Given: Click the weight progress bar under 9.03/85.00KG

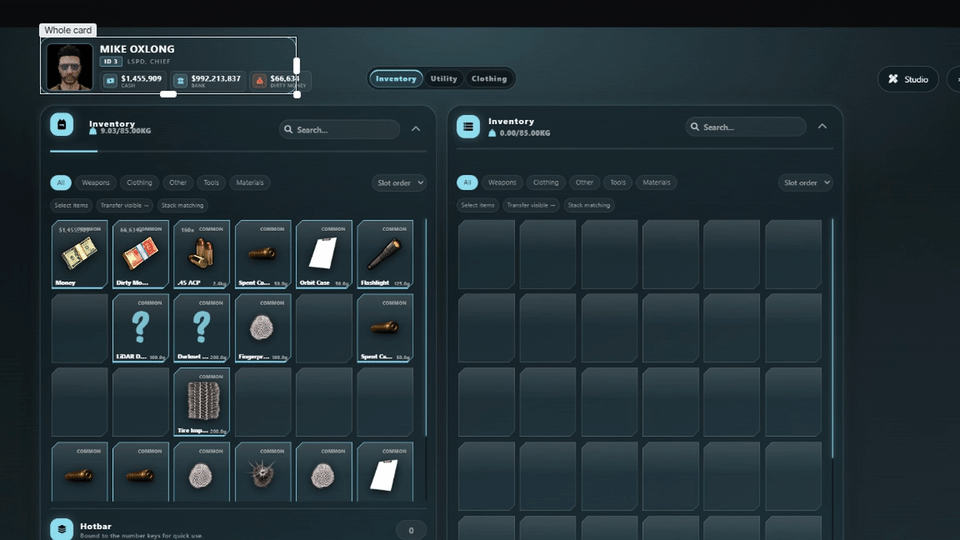Looking at the screenshot, I should click(x=238, y=151).
